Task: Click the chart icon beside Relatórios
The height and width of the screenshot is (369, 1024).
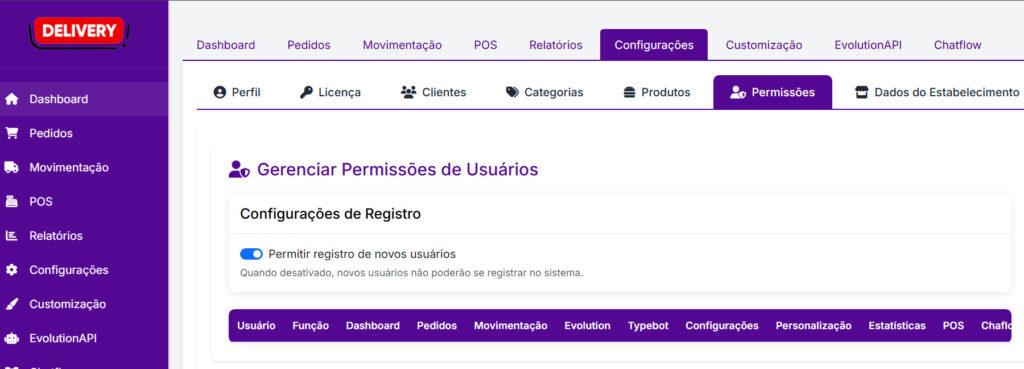Action: pyautogui.click(x=11, y=236)
